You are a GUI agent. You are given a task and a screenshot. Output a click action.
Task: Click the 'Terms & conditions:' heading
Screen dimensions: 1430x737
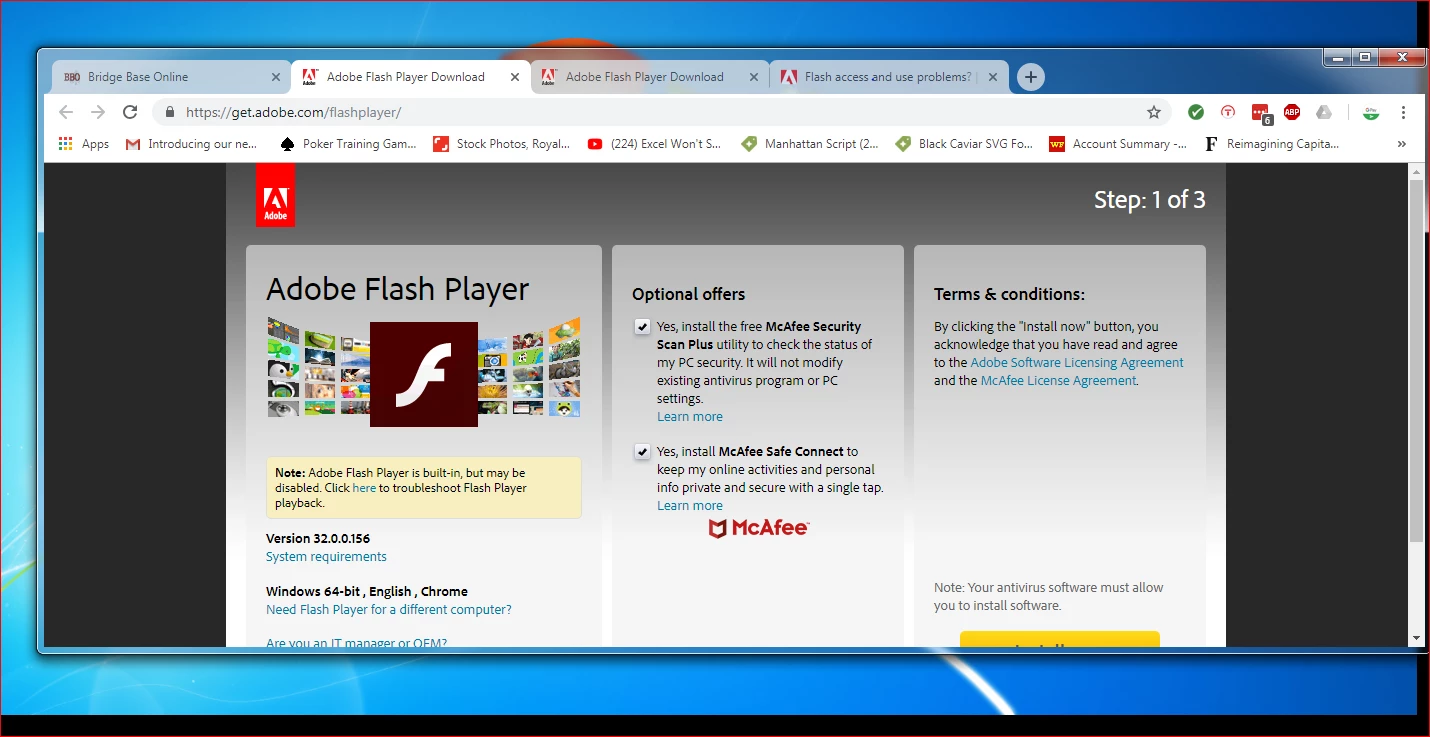click(1009, 294)
